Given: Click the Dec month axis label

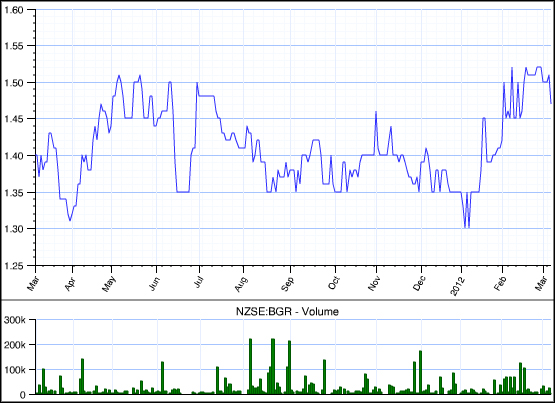Looking at the screenshot, I should point(419,284).
